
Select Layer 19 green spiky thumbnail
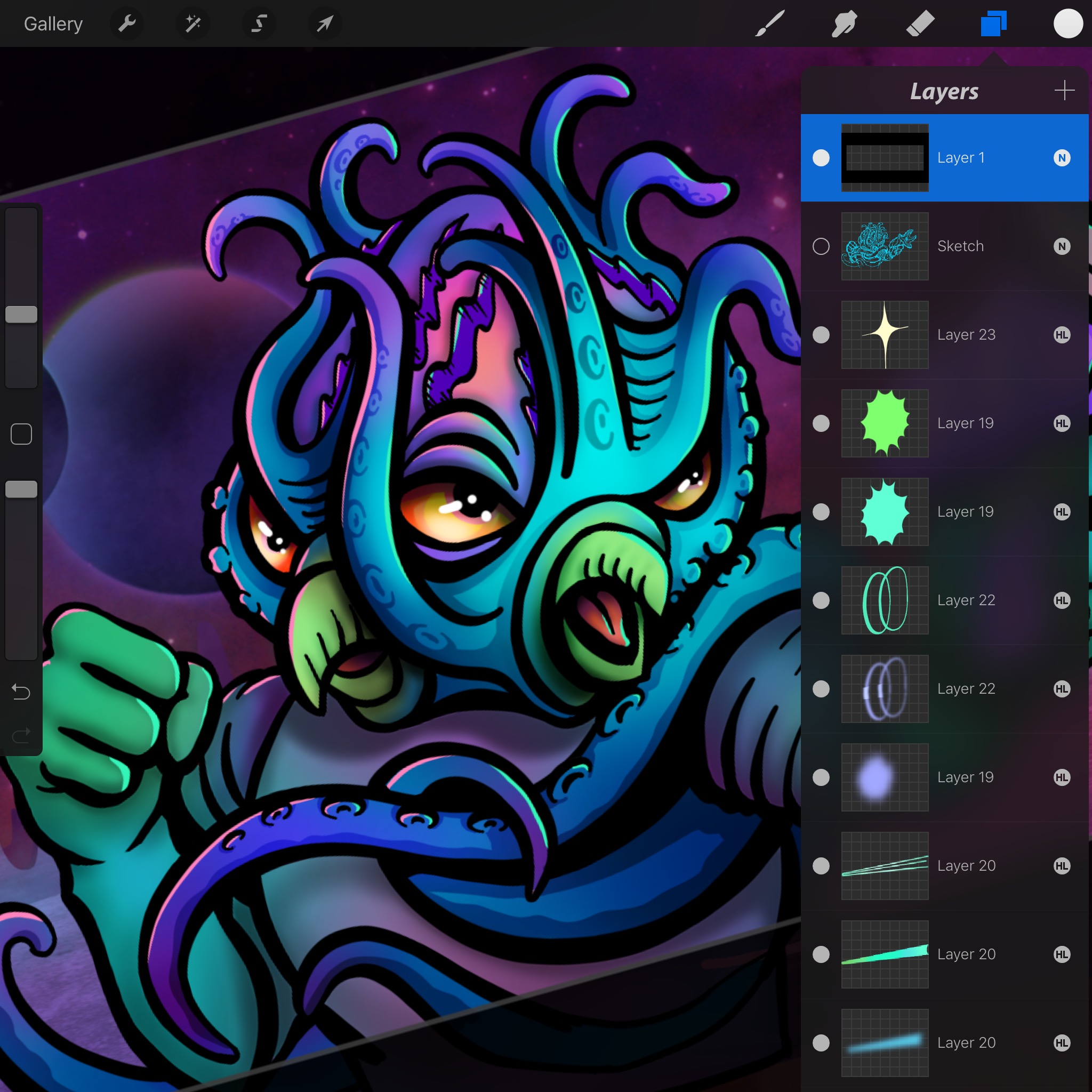pos(885,423)
